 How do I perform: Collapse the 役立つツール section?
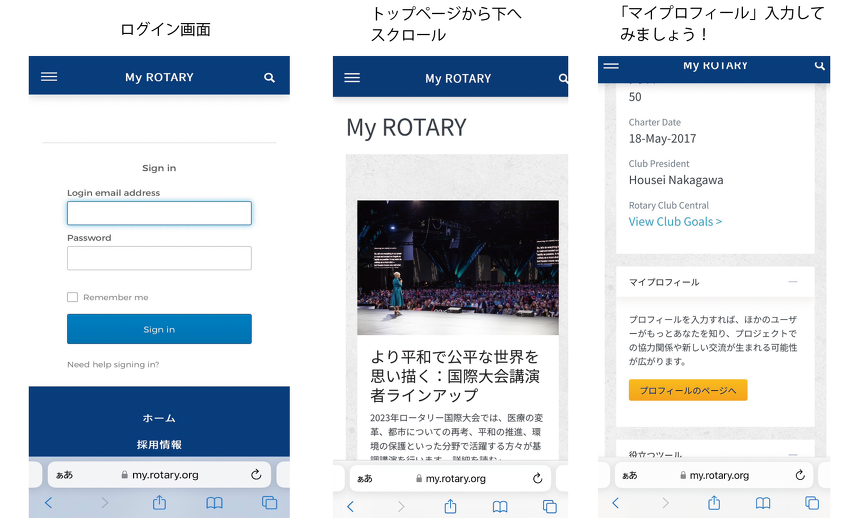793,454
